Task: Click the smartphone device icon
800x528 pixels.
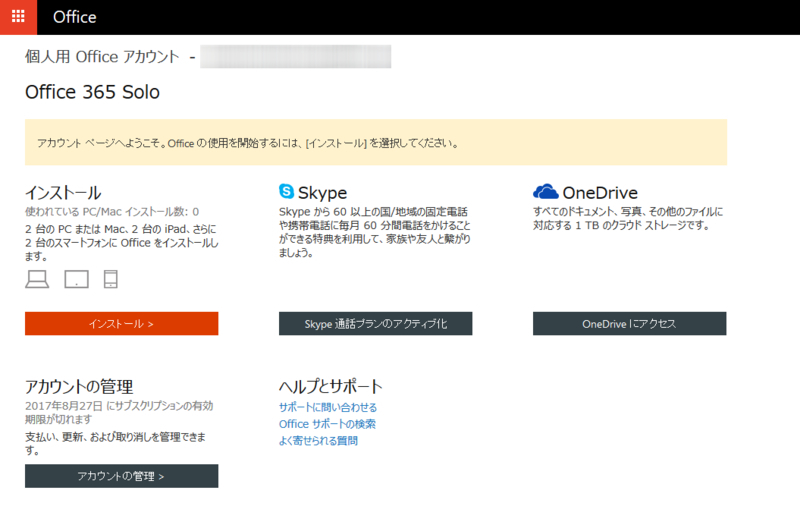Action: point(111,279)
